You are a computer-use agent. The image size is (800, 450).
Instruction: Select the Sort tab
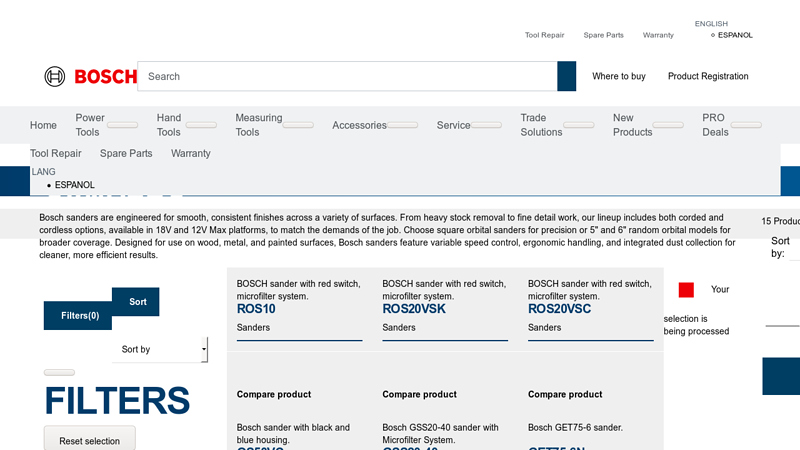click(x=137, y=301)
